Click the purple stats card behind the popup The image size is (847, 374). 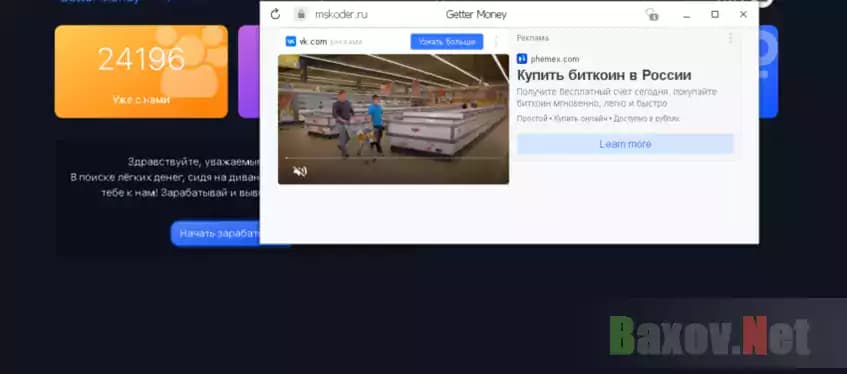point(249,71)
